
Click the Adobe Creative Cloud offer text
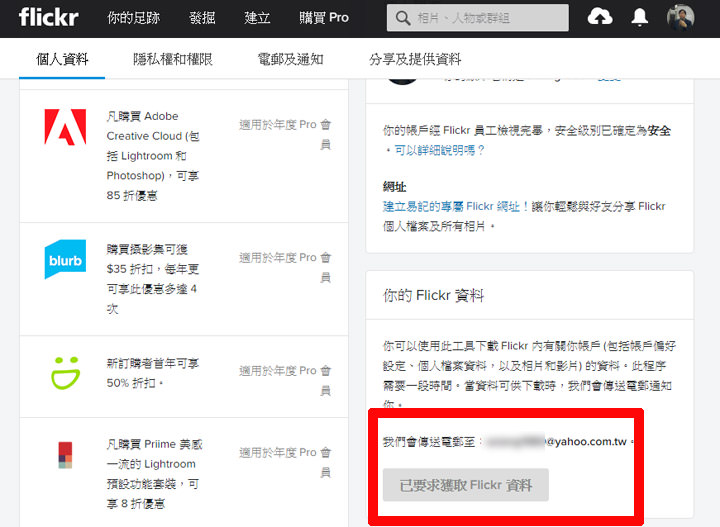[x=153, y=156]
